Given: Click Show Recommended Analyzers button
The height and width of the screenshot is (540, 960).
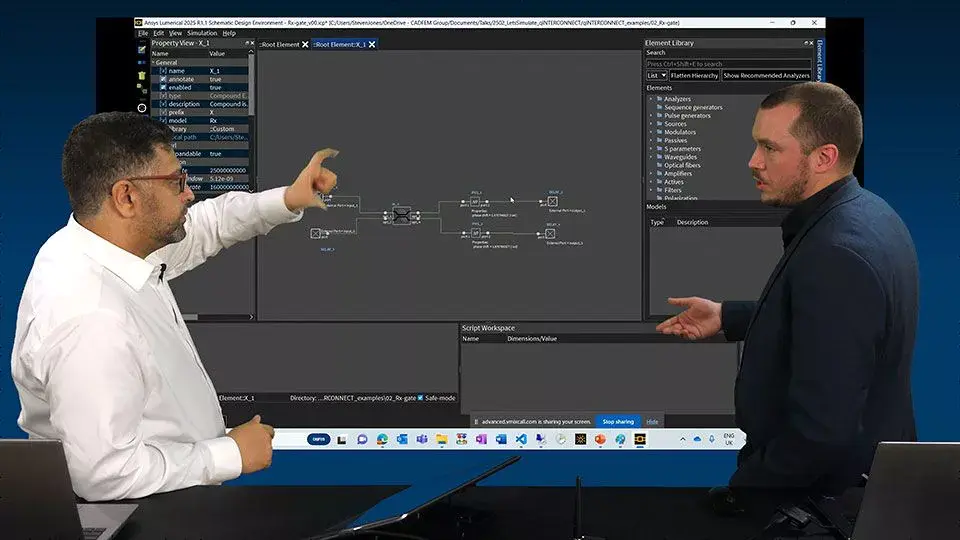Looking at the screenshot, I should pyautogui.click(x=766, y=75).
